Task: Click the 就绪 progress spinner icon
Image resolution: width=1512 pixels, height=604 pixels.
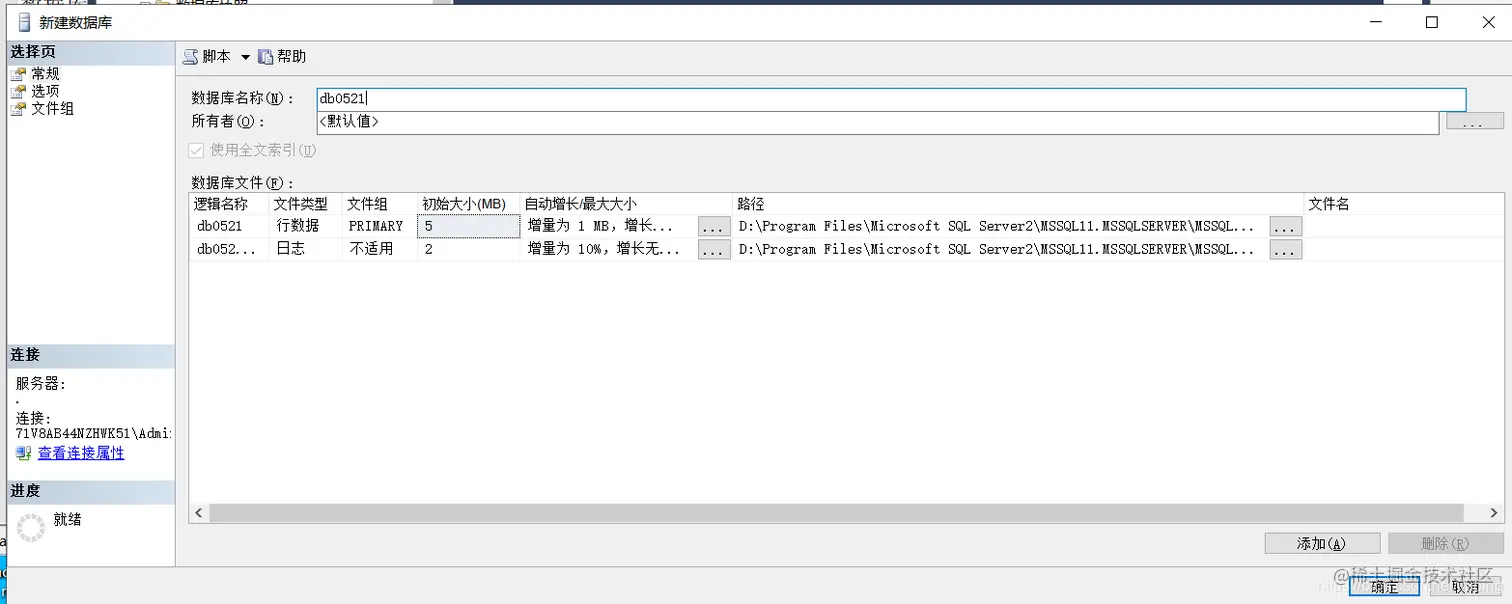Action: tap(31, 527)
